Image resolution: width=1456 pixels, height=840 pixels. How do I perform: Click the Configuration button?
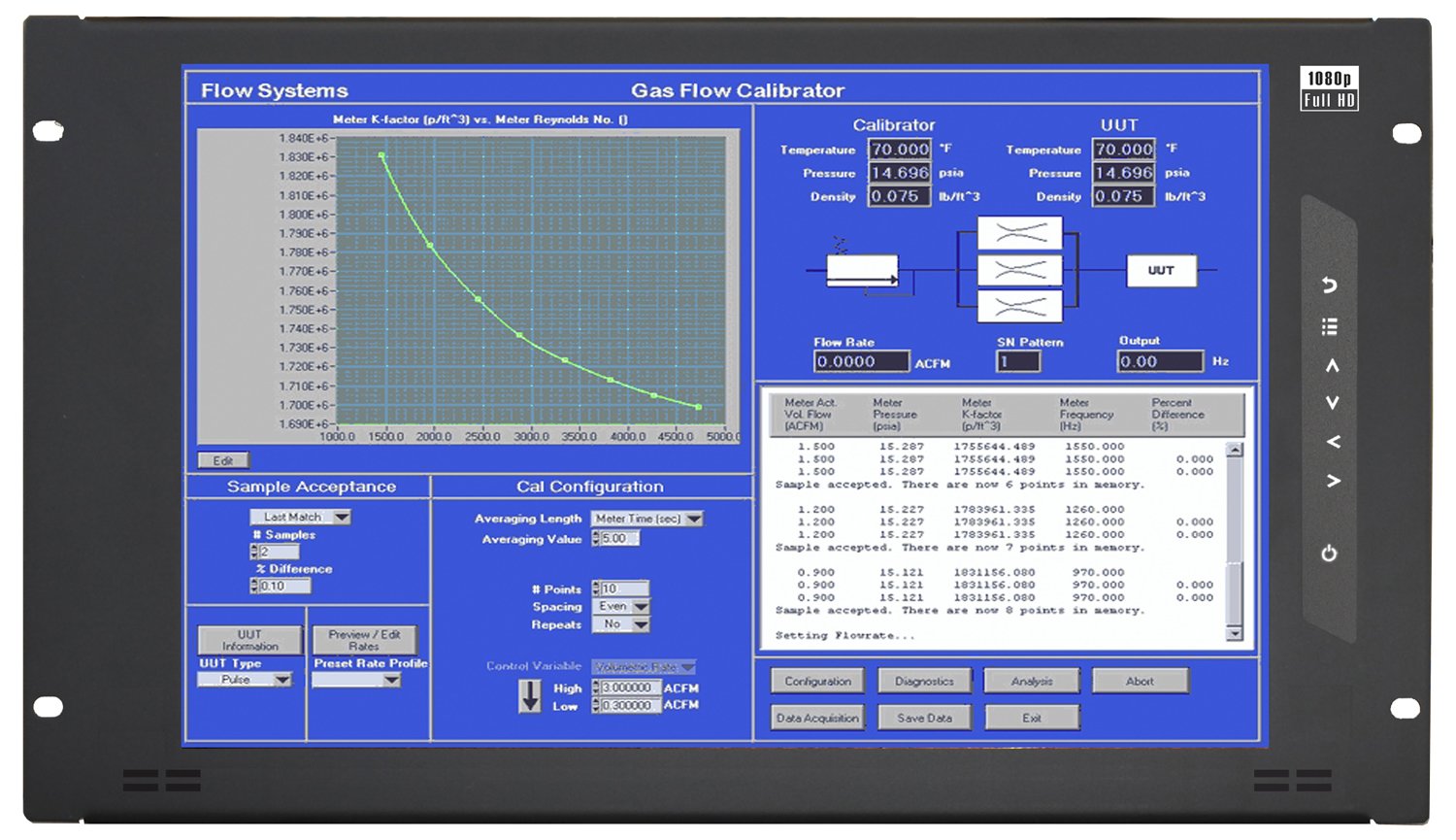click(x=817, y=682)
